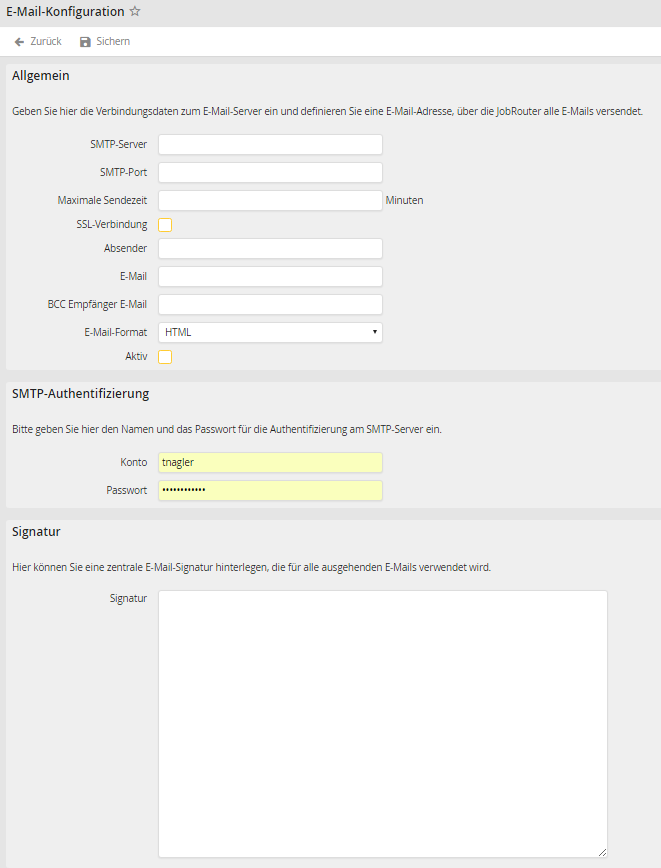Click the E-Mail address field
This screenshot has width=661, height=868.
(270, 277)
